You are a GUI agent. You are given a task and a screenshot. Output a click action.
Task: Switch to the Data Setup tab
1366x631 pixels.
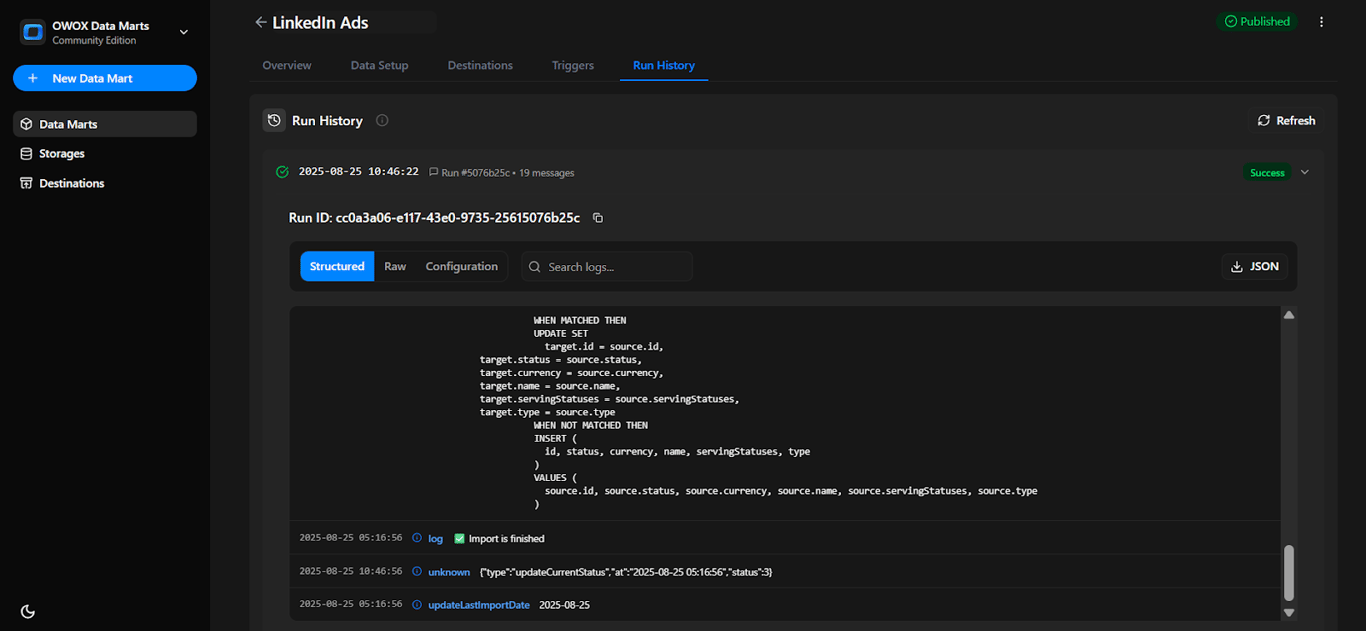379,65
